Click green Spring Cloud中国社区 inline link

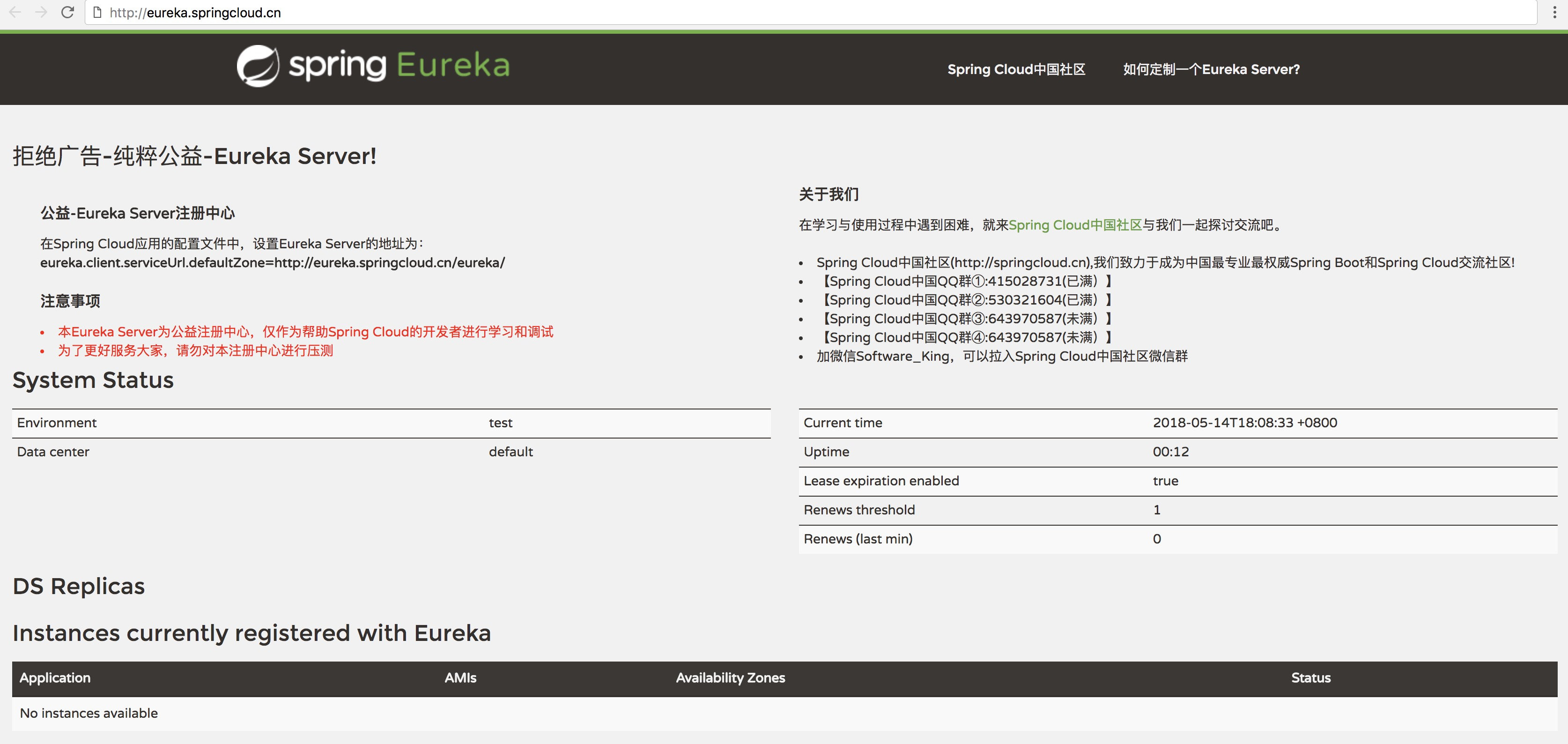click(x=1075, y=225)
